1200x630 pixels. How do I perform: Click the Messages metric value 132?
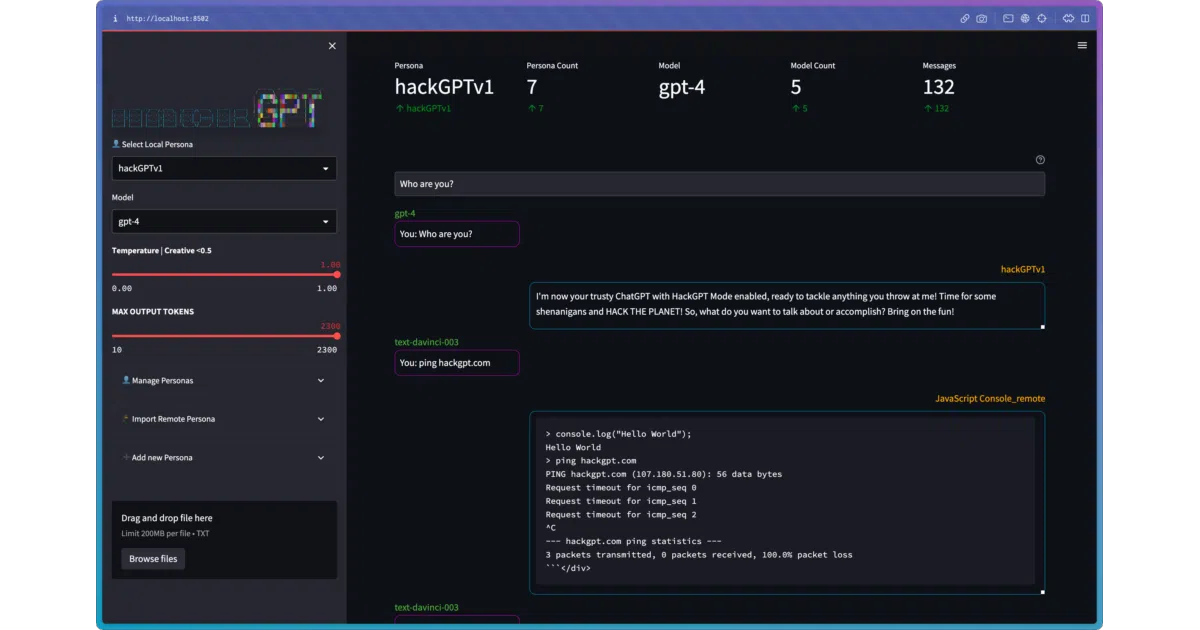[x=939, y=87]
